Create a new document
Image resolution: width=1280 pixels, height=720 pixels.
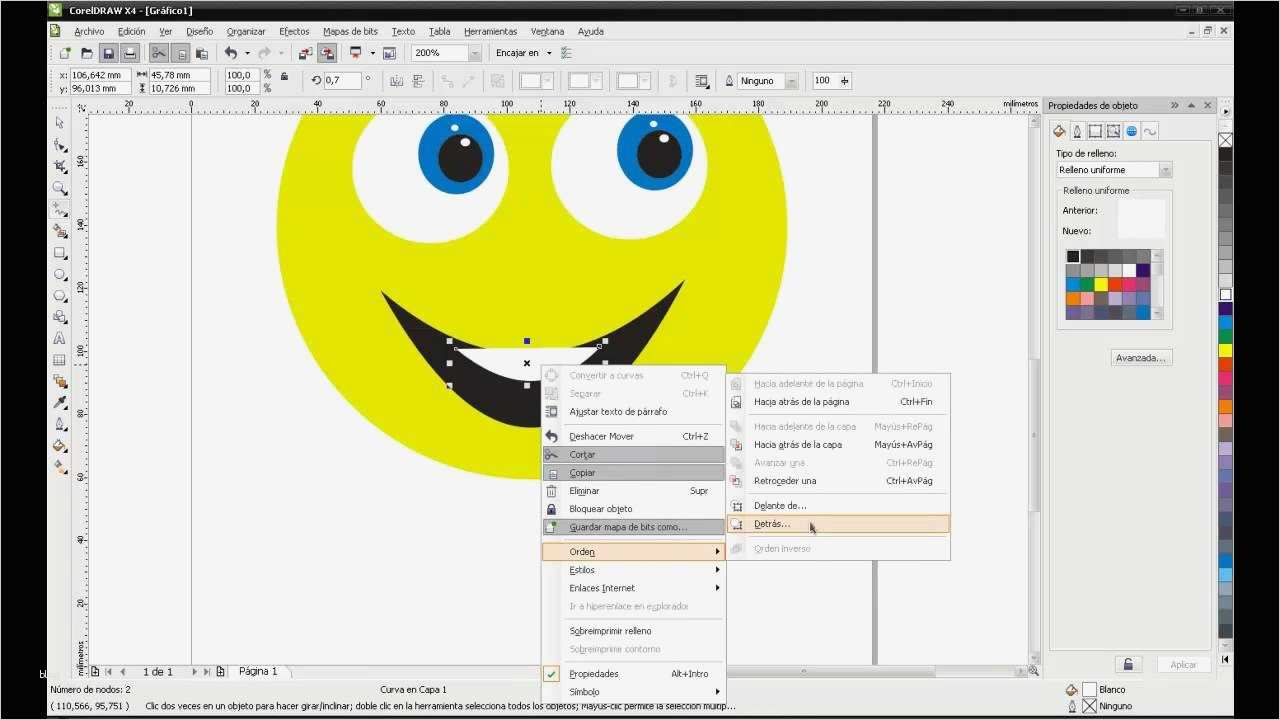(66, 53)
